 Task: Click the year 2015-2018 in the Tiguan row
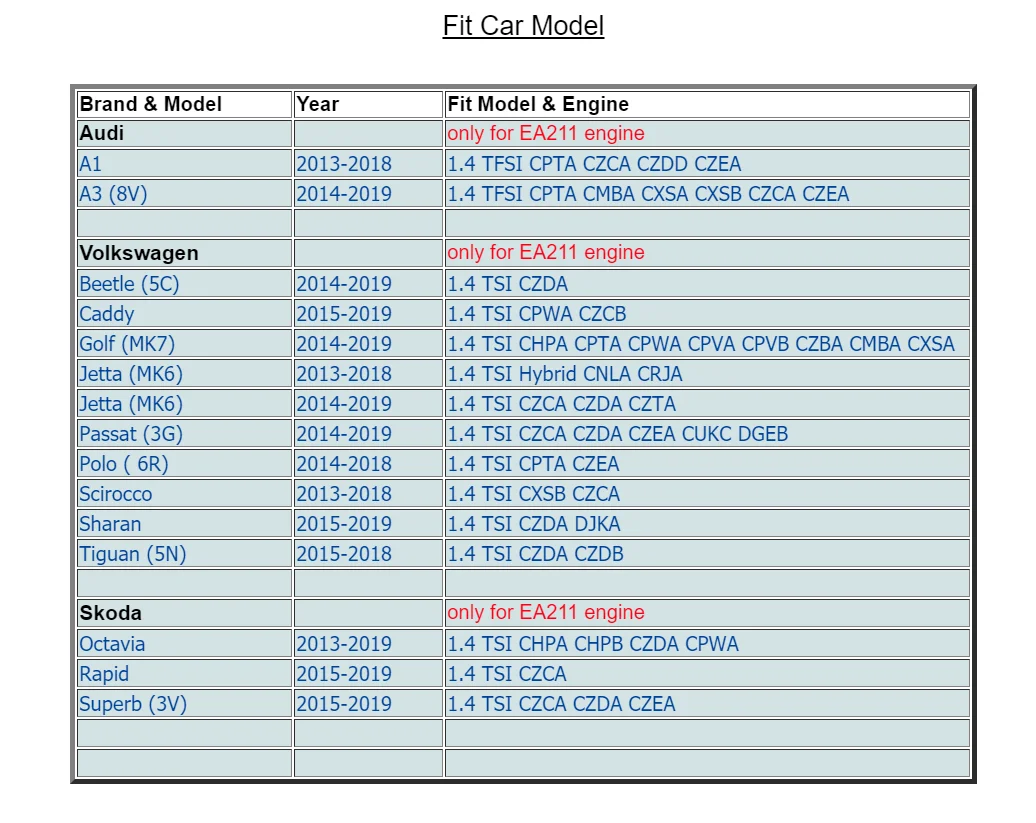[368, 554]
